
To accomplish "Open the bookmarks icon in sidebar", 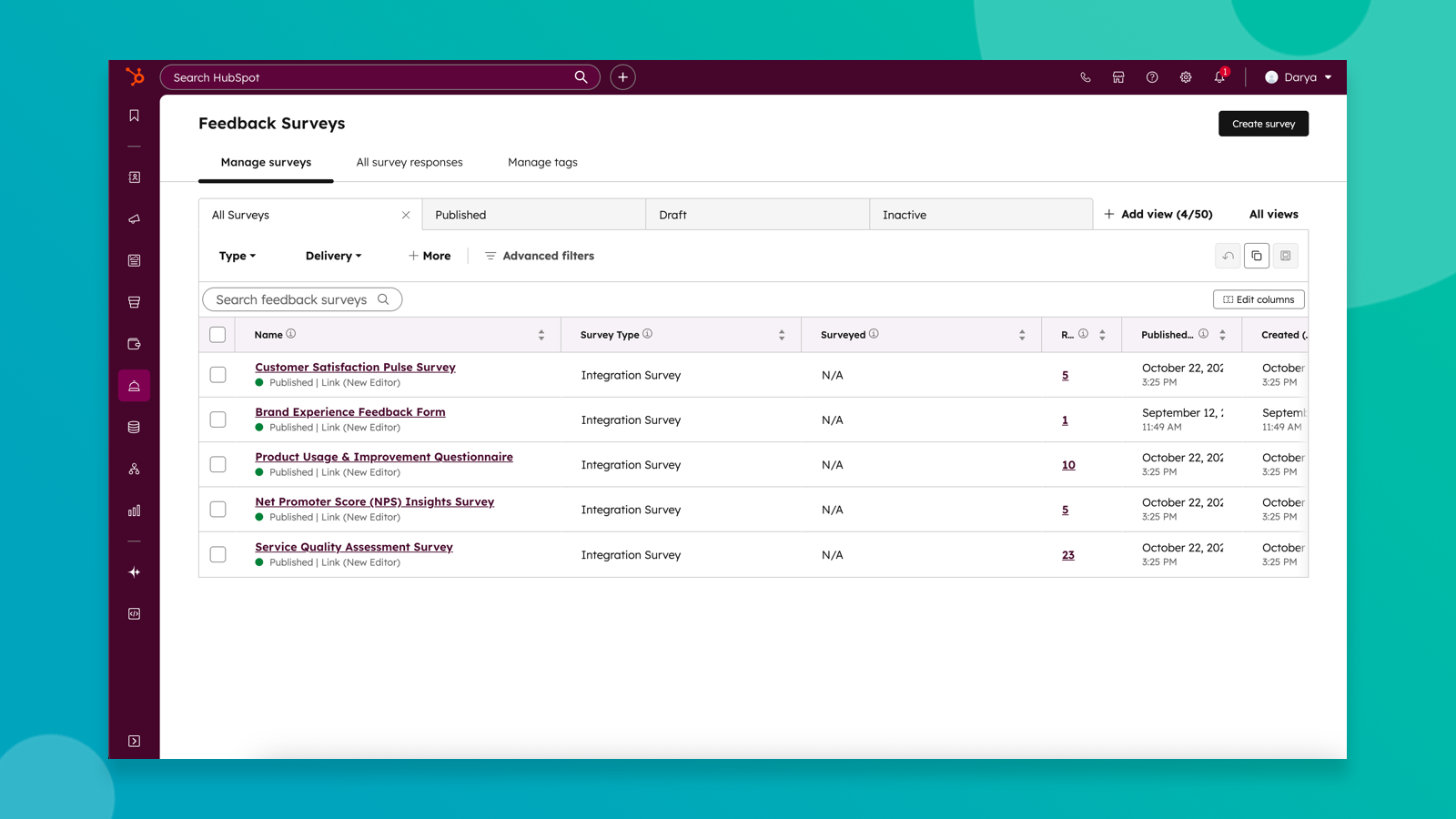I will (x=134, y=116).
